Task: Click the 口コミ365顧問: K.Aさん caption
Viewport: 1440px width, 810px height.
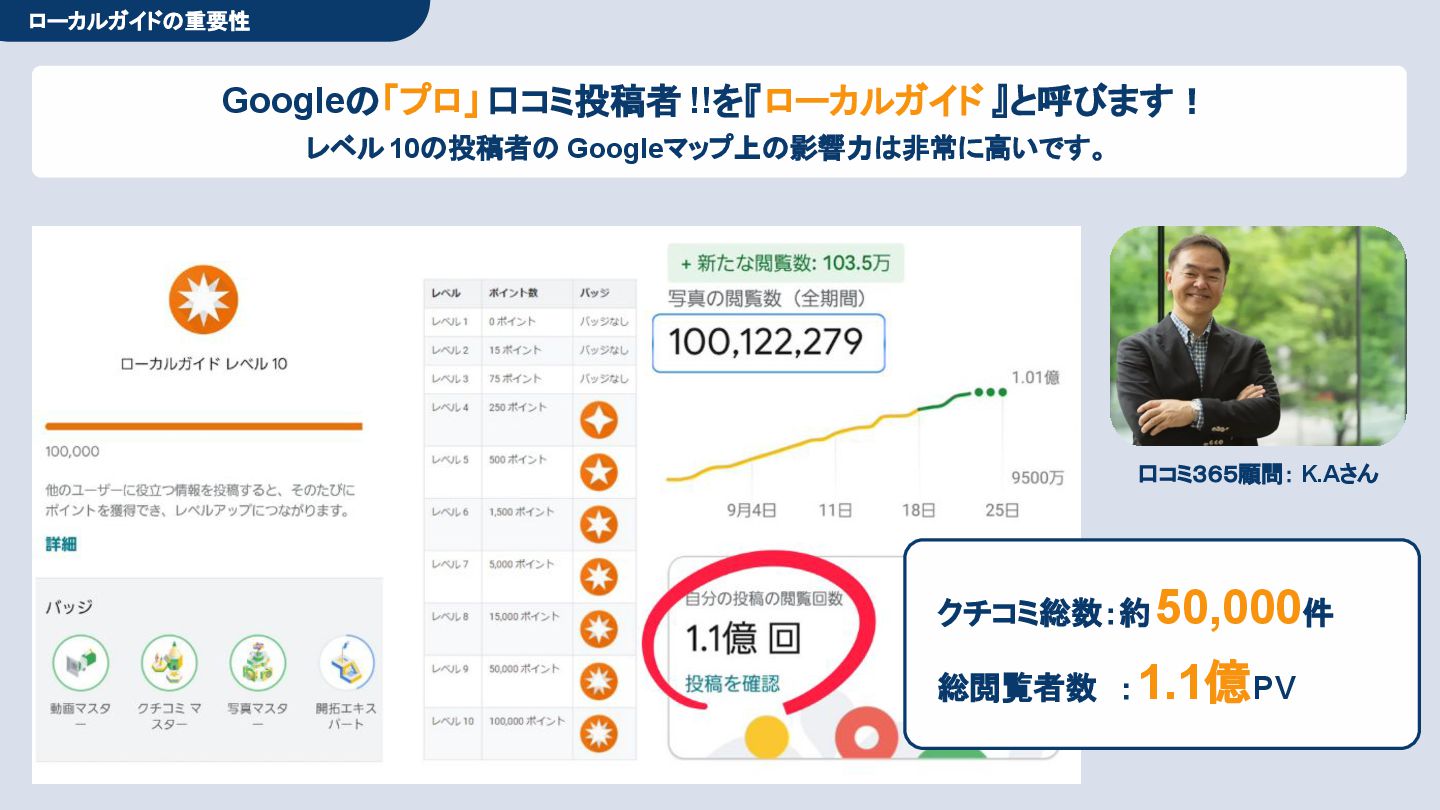Action: tap(1258, 475)
